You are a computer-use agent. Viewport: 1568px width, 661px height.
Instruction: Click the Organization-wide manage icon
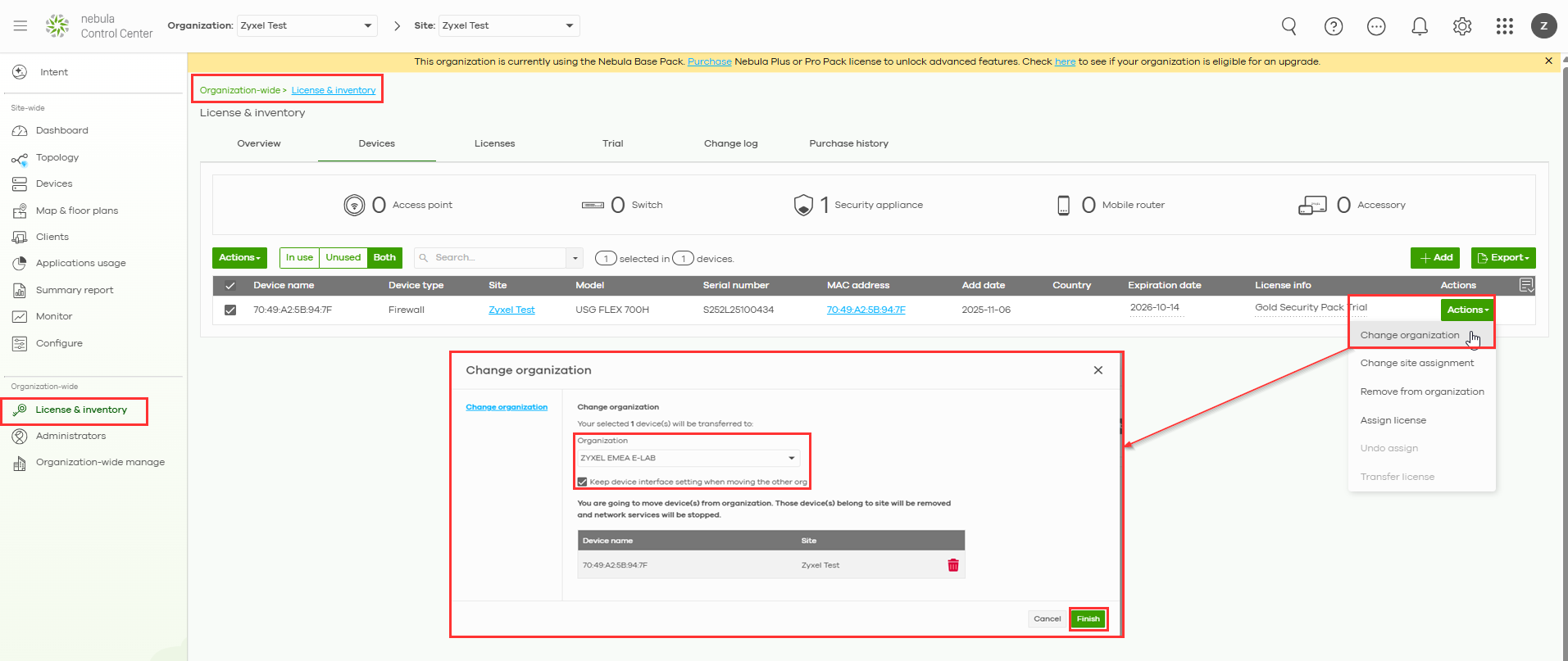20,464
